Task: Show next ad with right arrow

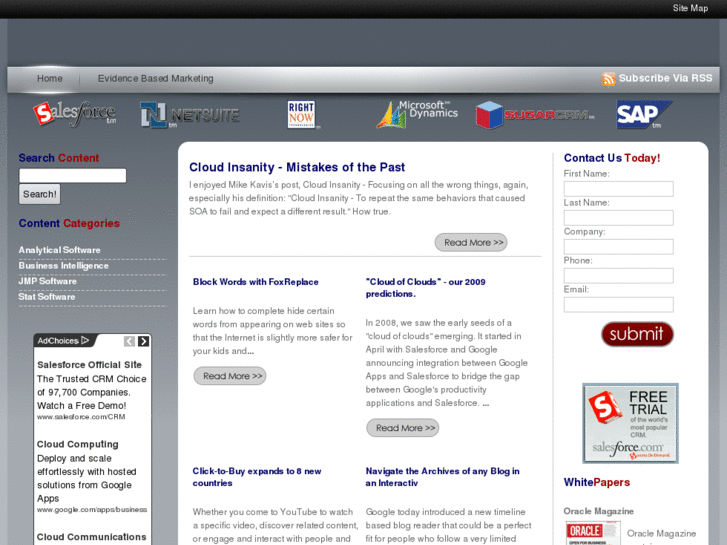Action: [x=143, y=341]
